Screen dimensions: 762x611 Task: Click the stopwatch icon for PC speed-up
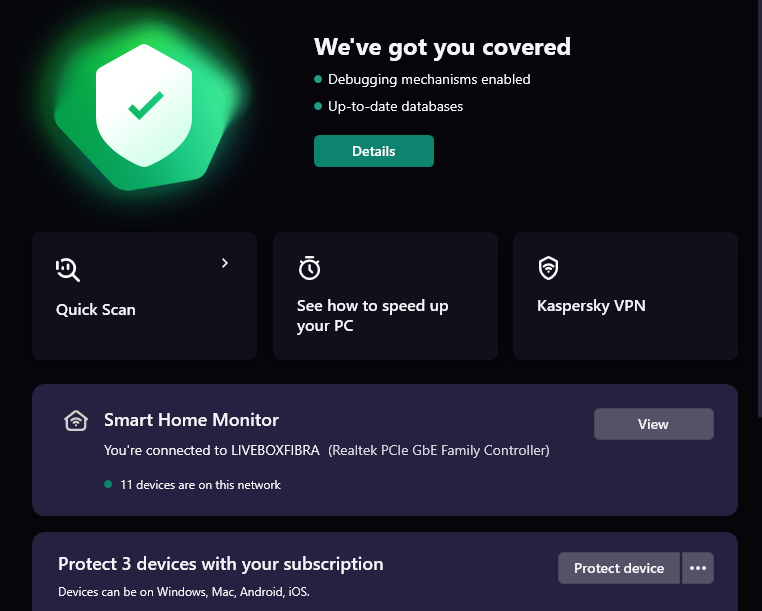point(309,268)
